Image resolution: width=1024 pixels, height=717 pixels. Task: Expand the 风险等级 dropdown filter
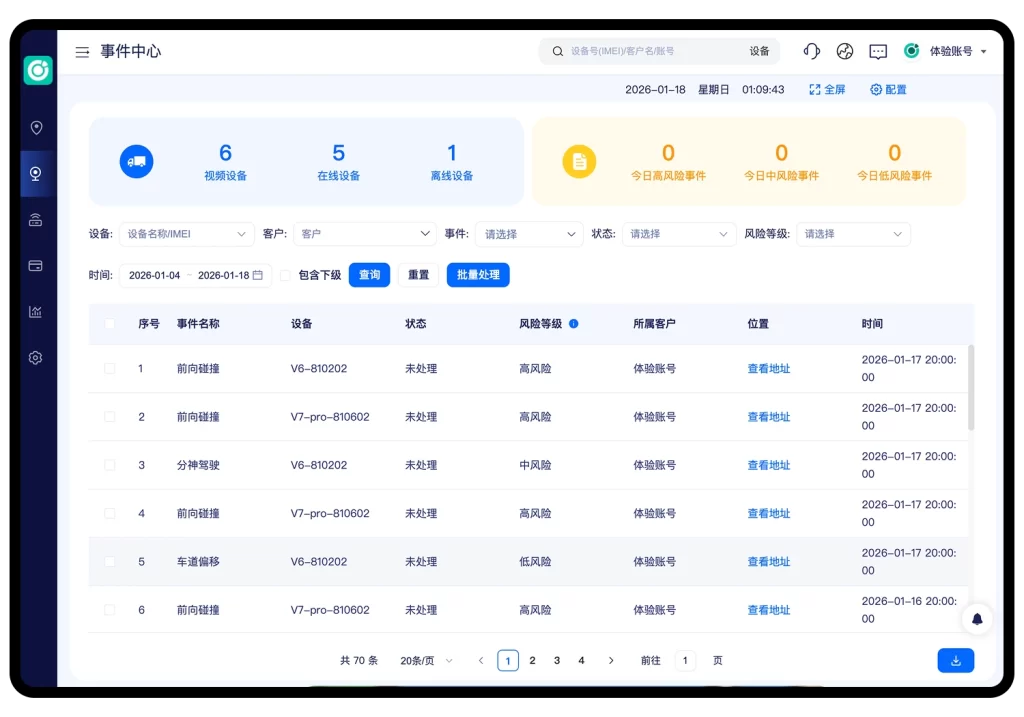click(852, 234)
